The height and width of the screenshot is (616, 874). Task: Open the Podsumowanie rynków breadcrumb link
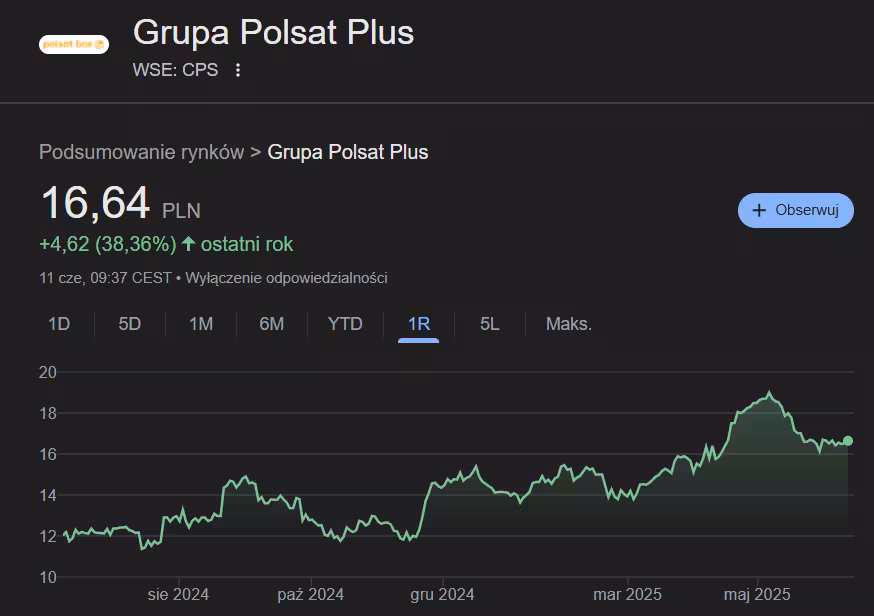(141, 152)
